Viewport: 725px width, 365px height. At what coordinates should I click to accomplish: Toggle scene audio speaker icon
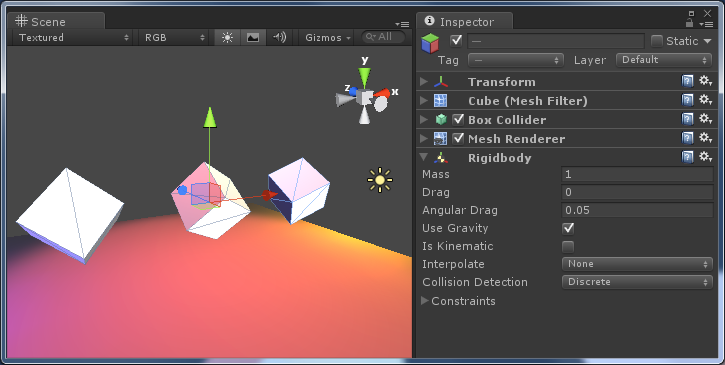pos(279,37)
